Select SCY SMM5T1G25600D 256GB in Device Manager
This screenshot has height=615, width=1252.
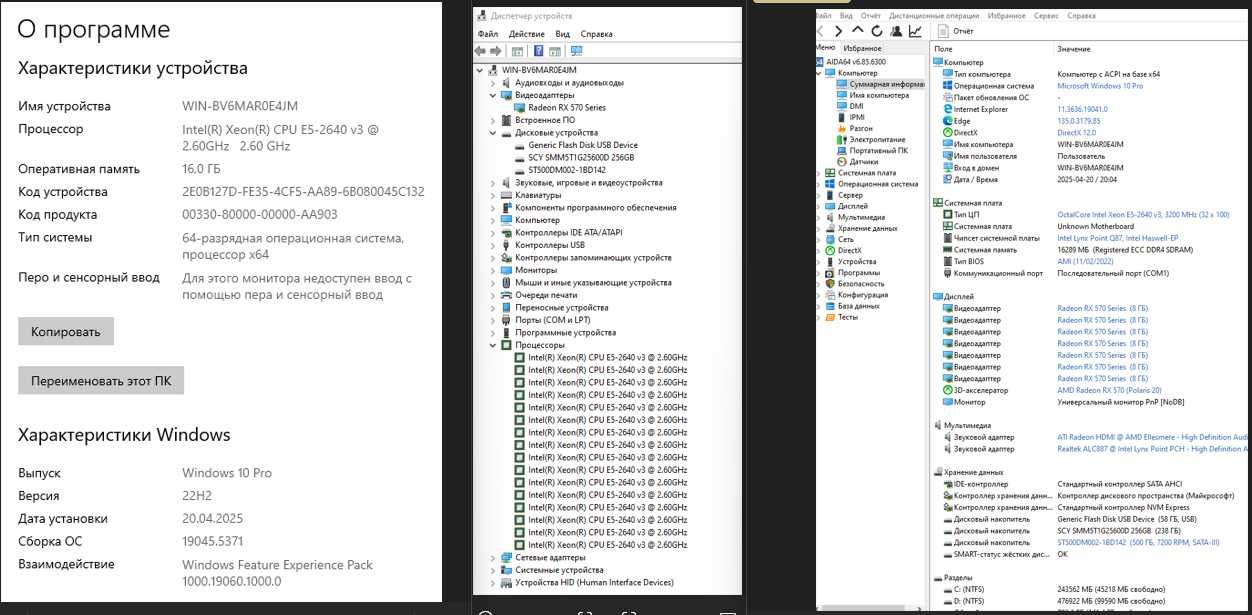[573, 158]
